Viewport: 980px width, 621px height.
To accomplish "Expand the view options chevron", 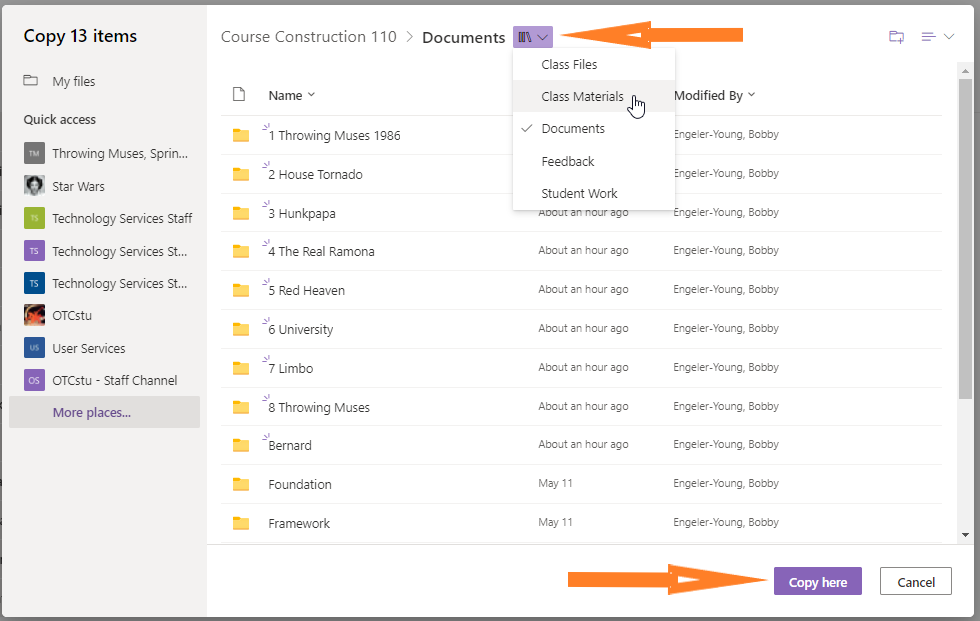I will 949,37.
